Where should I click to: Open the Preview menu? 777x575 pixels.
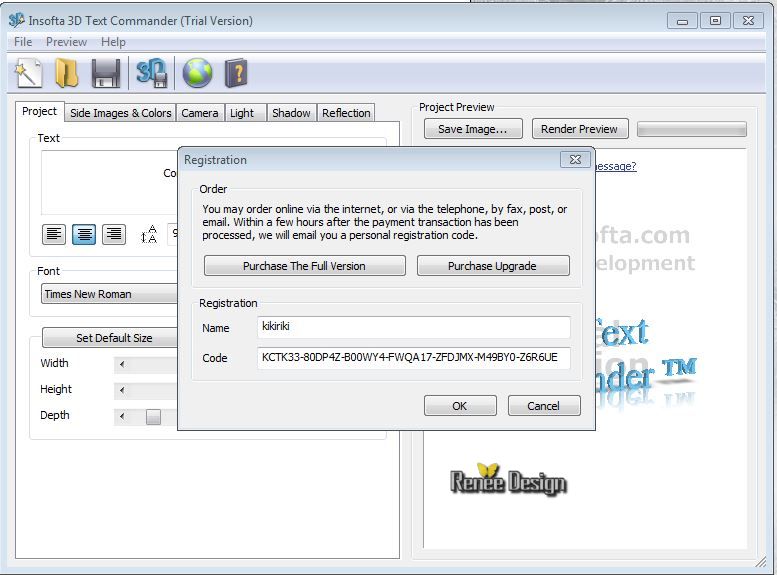point(66,42)
